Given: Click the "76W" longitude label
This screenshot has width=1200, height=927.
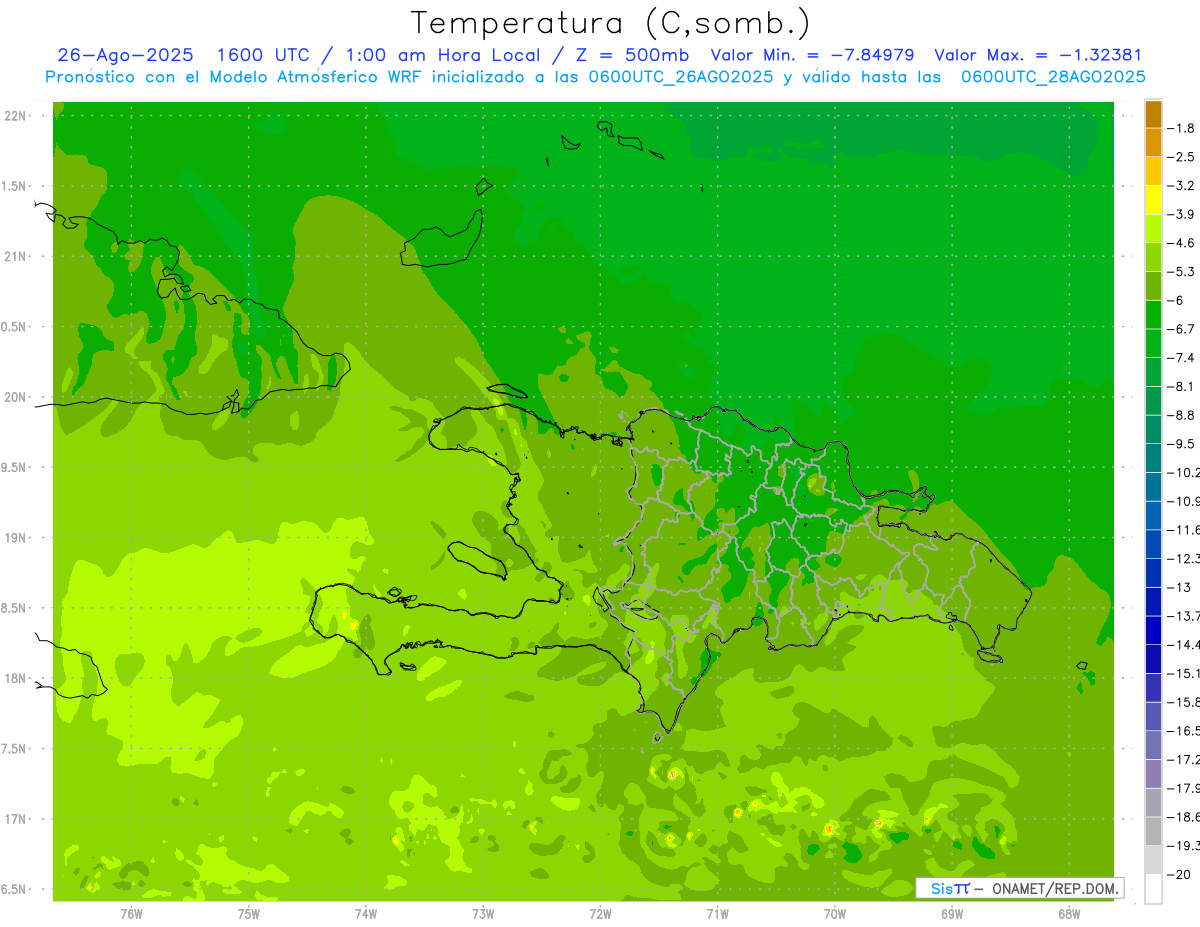Looking at the screenshot, I should (x=131, y=913).
